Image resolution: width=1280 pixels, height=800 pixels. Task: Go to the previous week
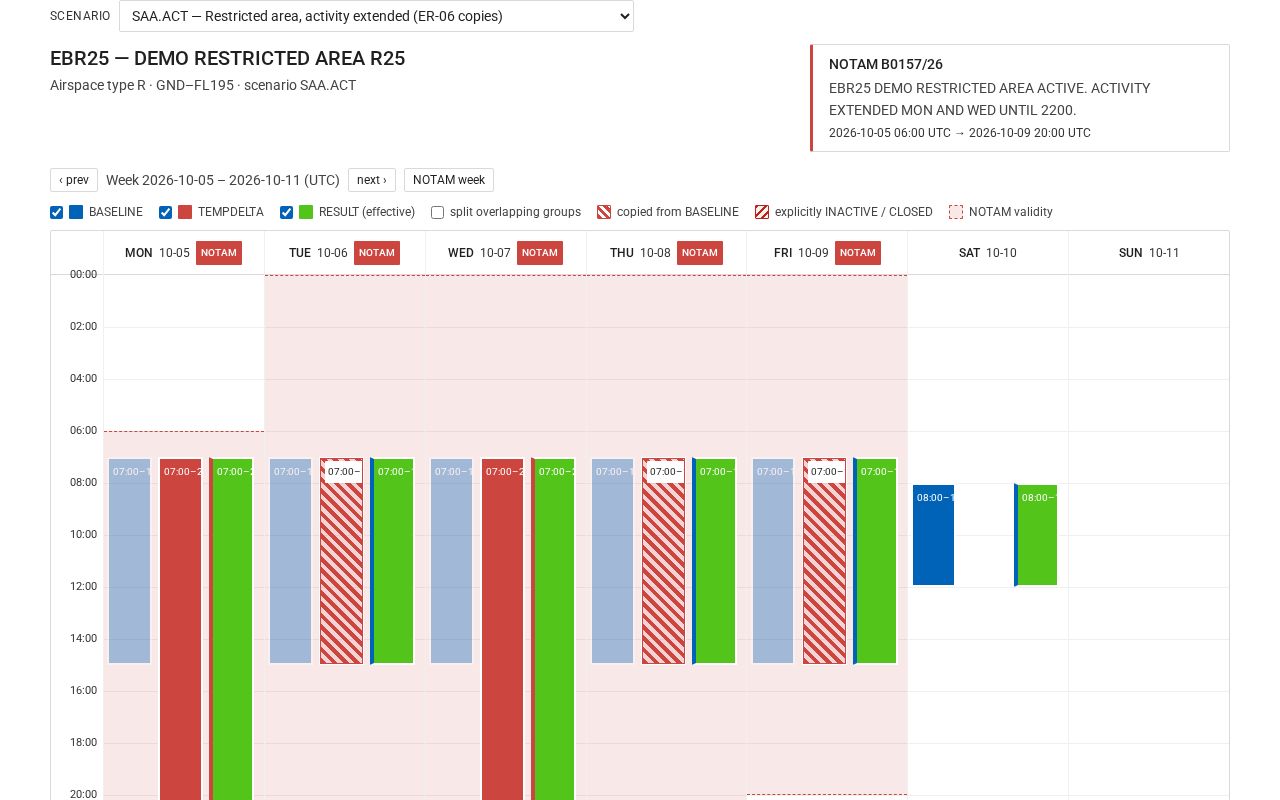[x=74, y=180]
